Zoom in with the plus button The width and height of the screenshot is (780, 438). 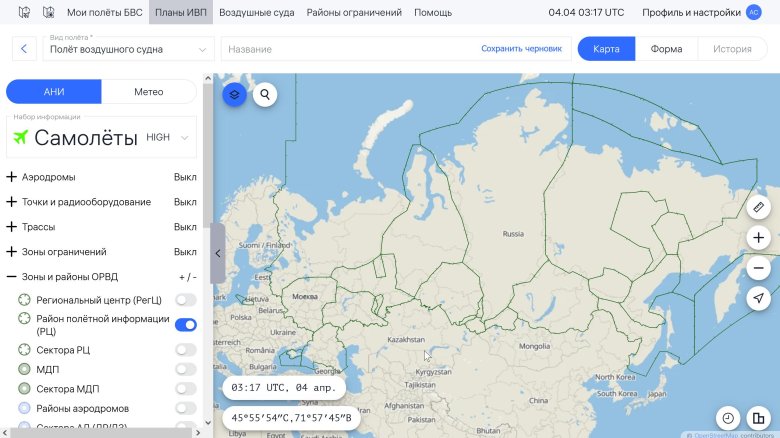tap(759, 238)
